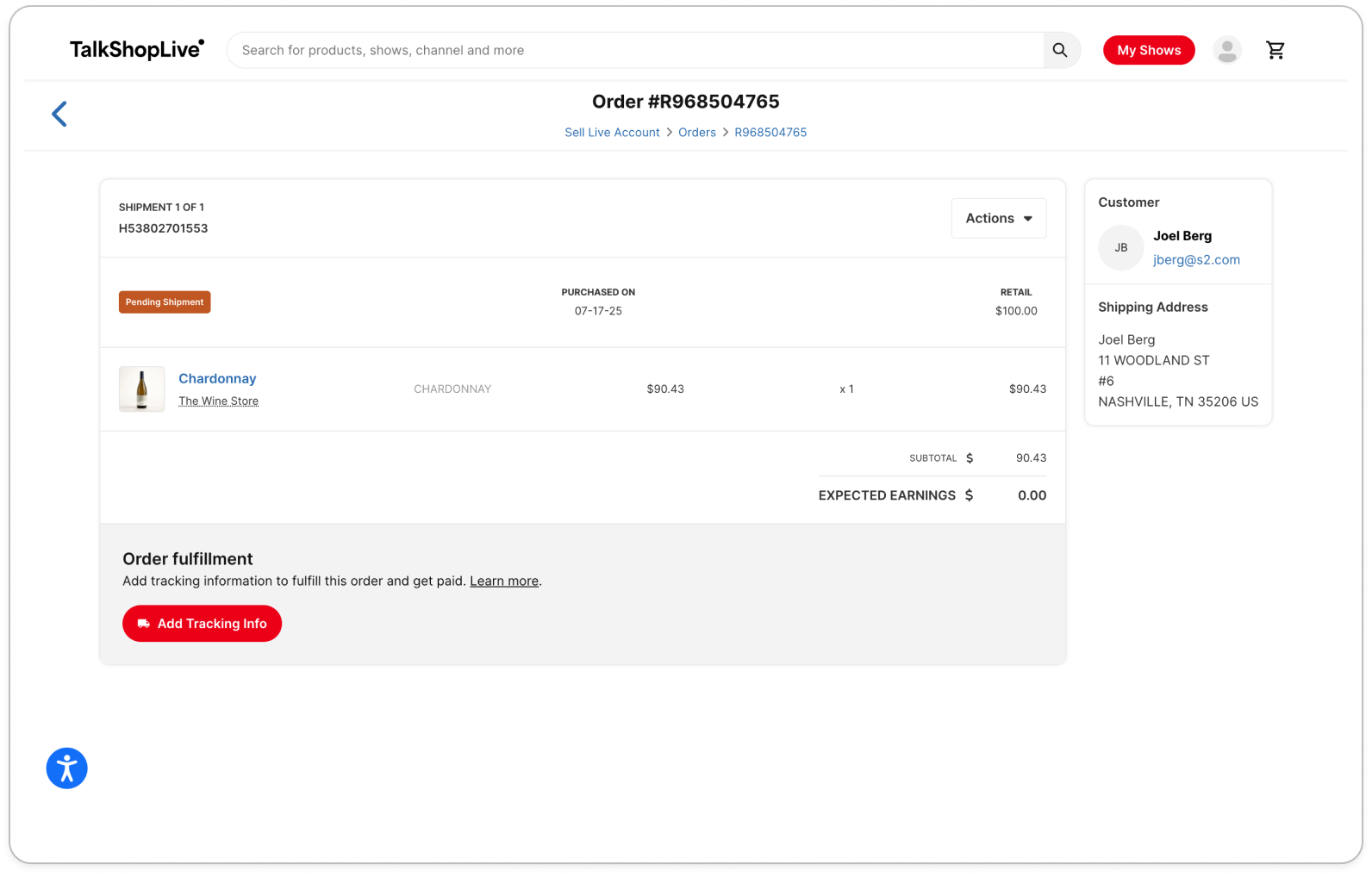Click quantity x 1
The width and height of the screenshot is (1372, 877).
(x=846, y=389)
